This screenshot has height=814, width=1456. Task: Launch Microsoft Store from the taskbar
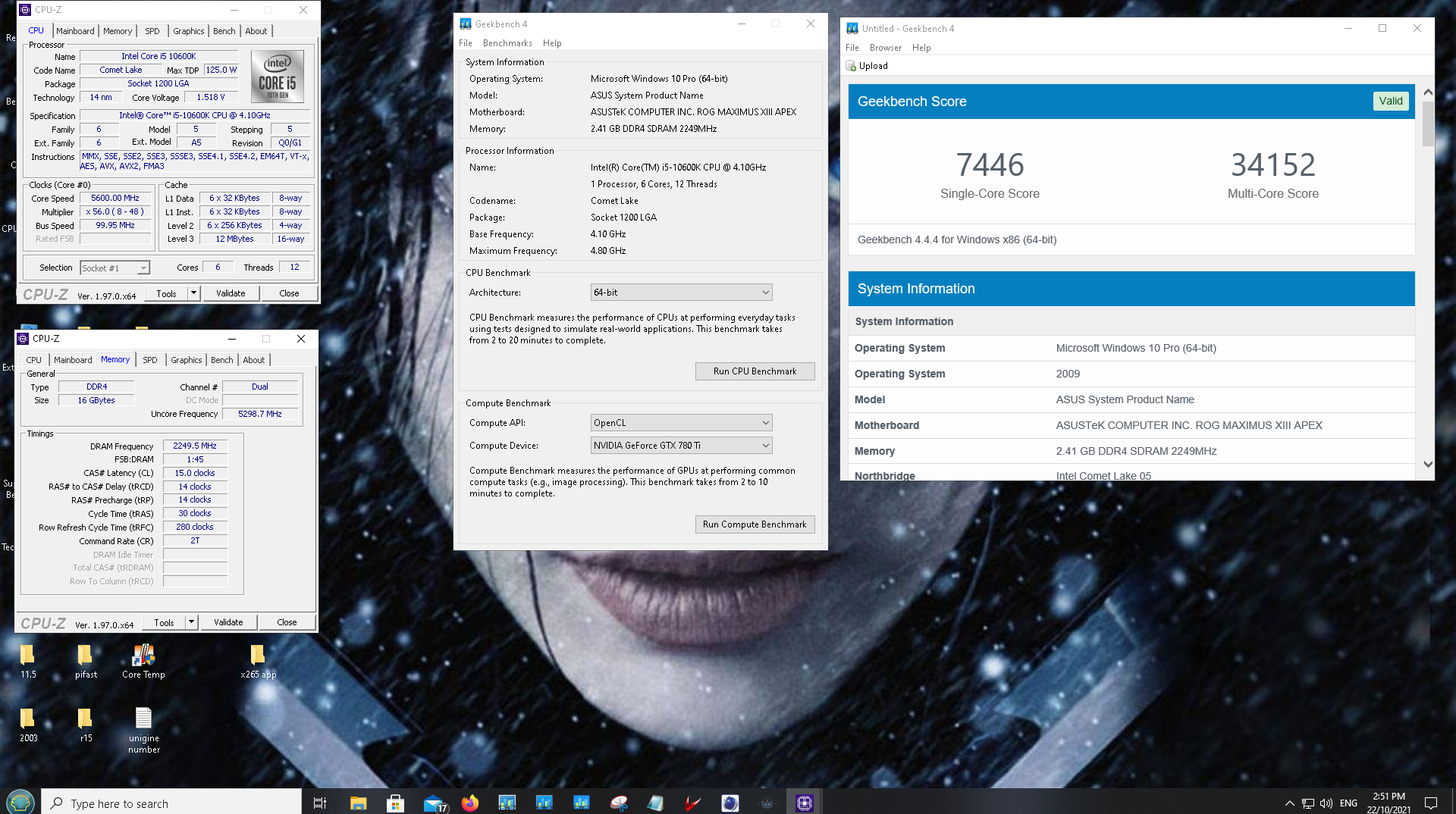click(395, 803)
